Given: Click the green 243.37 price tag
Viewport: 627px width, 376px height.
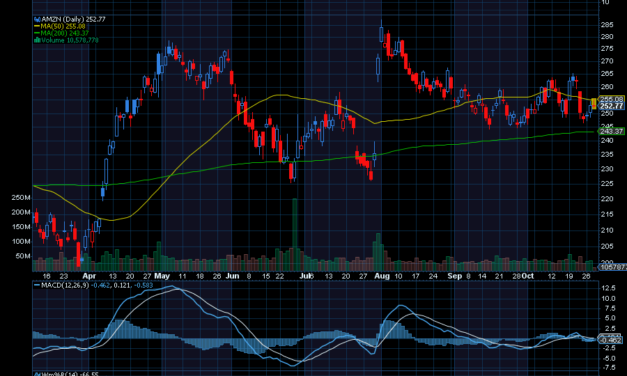Looking at the screenshot, I should point(611,131).
